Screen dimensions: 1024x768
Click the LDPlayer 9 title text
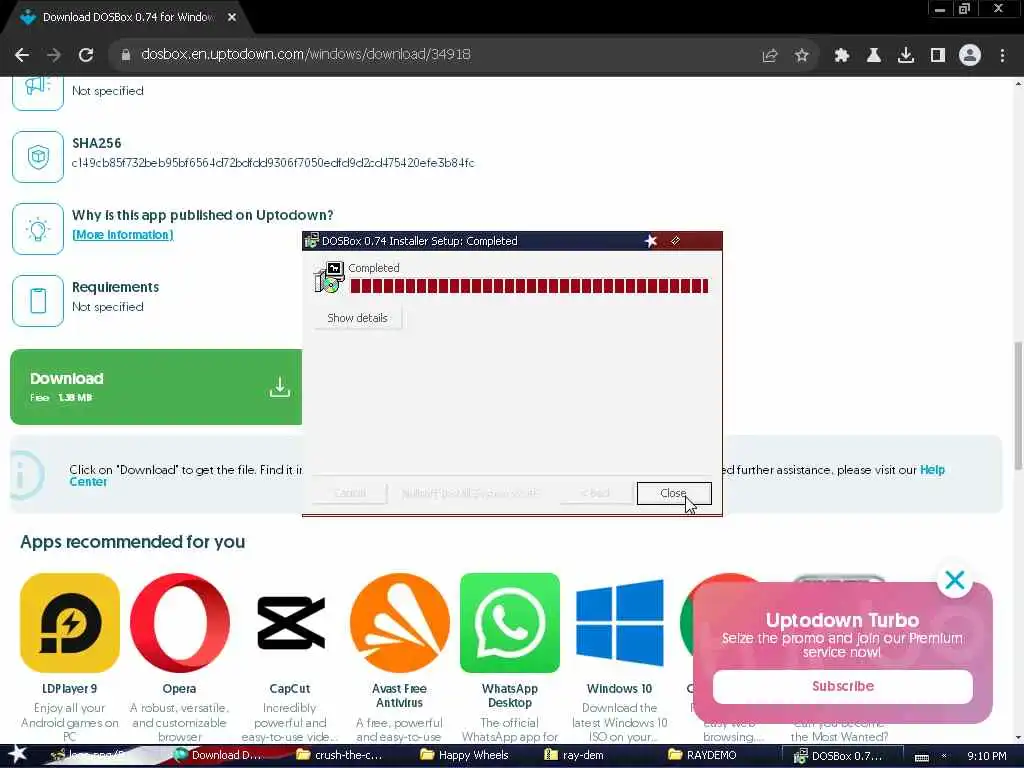pos(70,688)
